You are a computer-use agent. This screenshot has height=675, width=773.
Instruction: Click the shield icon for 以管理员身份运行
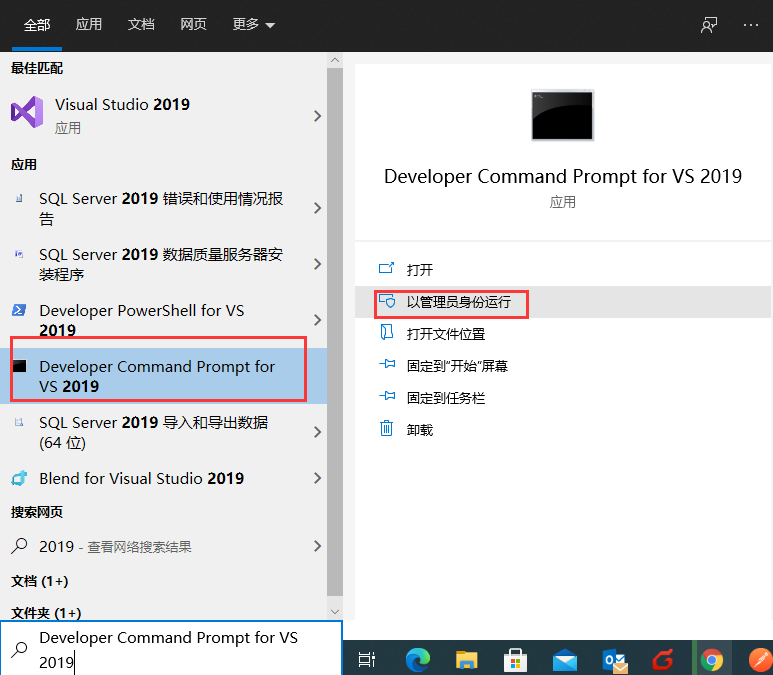tap(386, 301)
